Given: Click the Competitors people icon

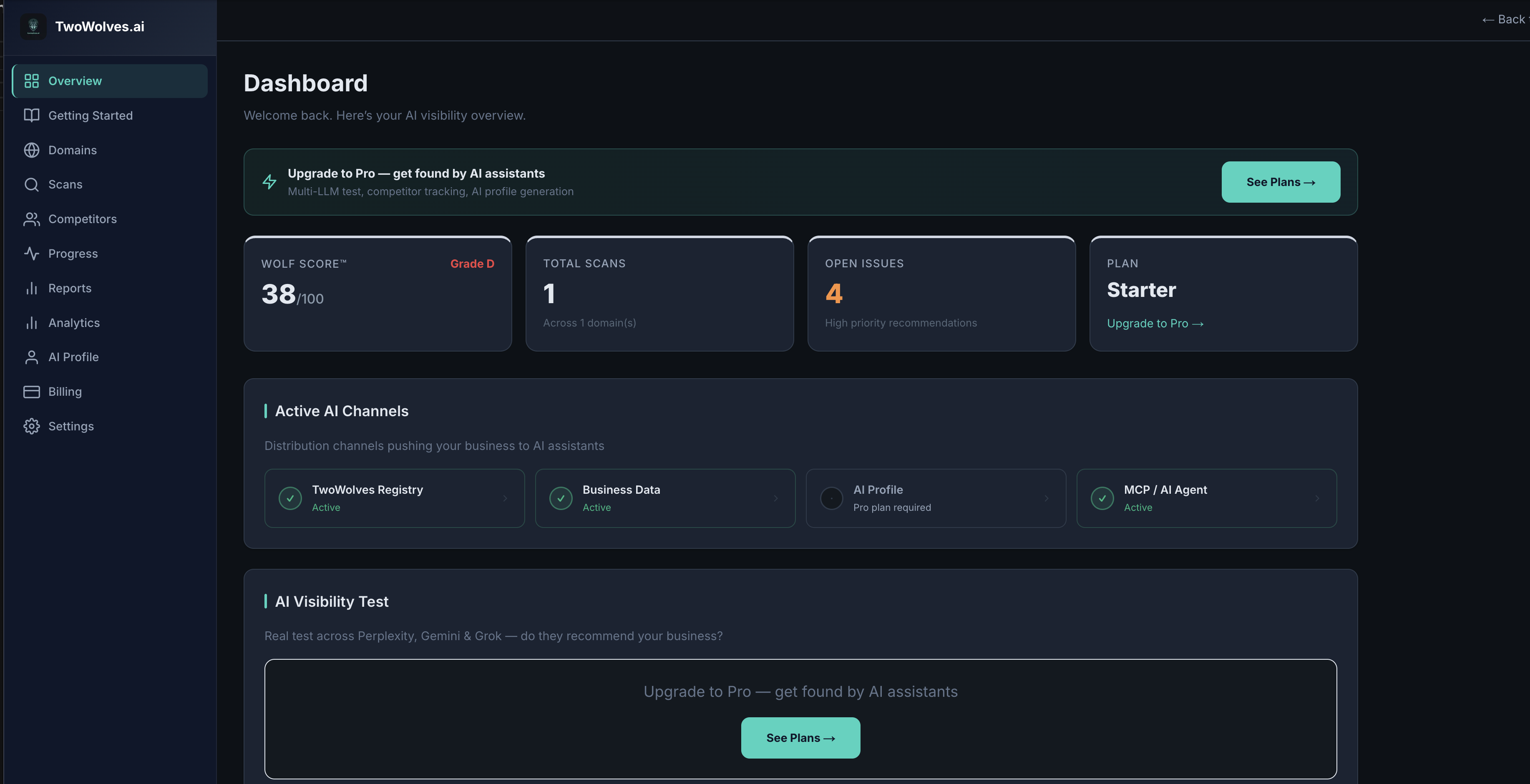Looking at the screenshot, I should 32,219.
